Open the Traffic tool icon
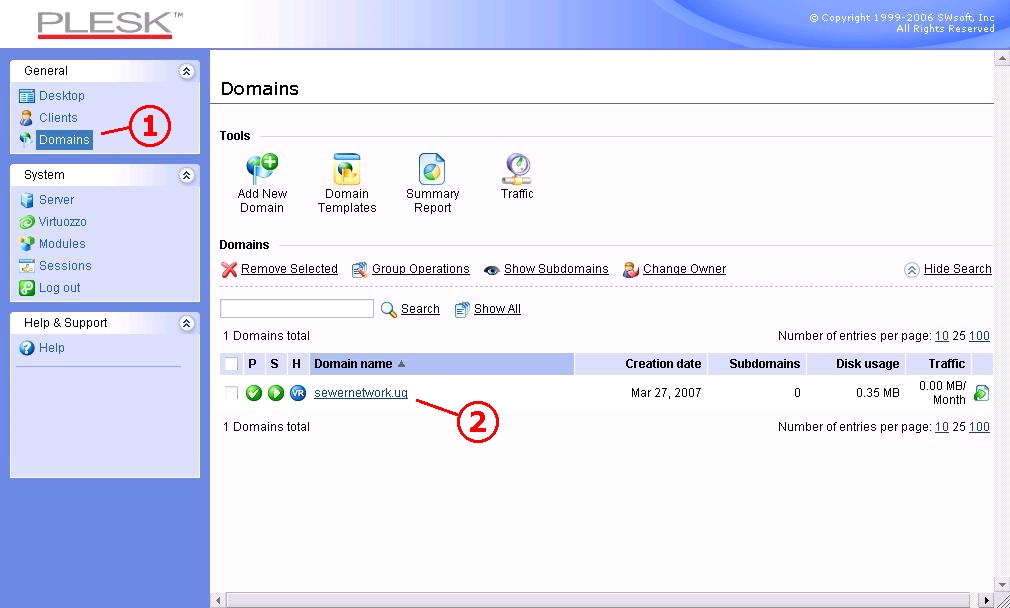The height and width of the screenshot is (608, 1010). click(x=517, y=168)
